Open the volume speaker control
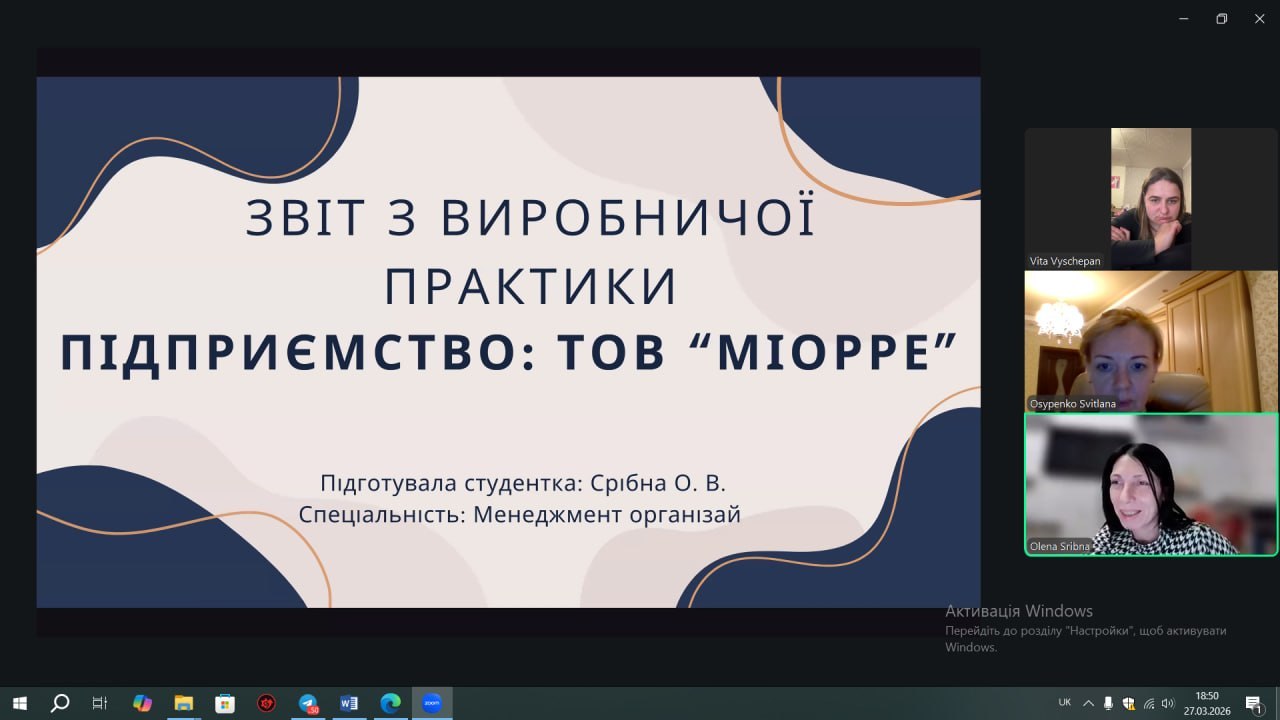 click(x=1167, y=703)
